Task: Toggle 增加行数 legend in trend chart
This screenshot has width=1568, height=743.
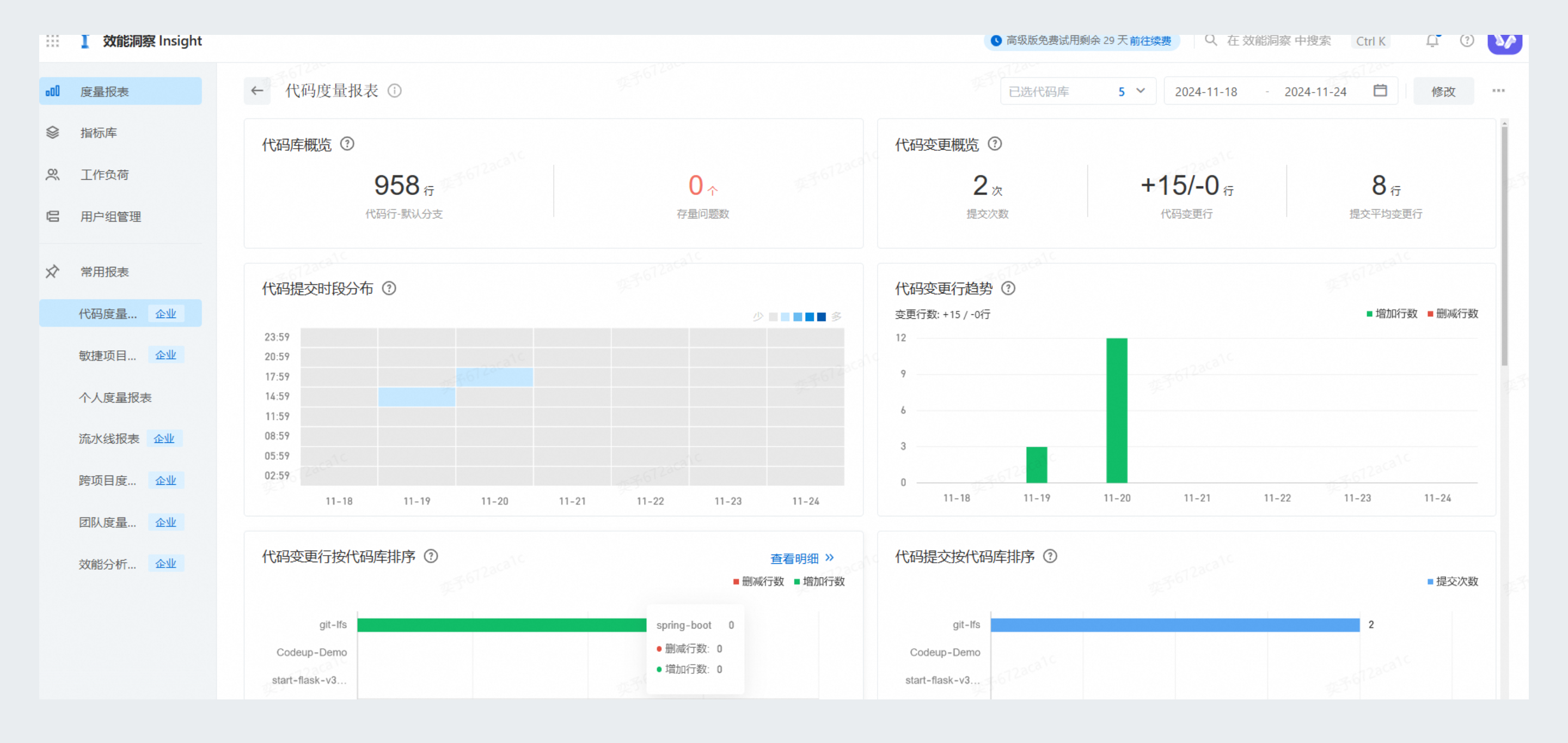Action: pyautogui.click(x=1392, y=314)
